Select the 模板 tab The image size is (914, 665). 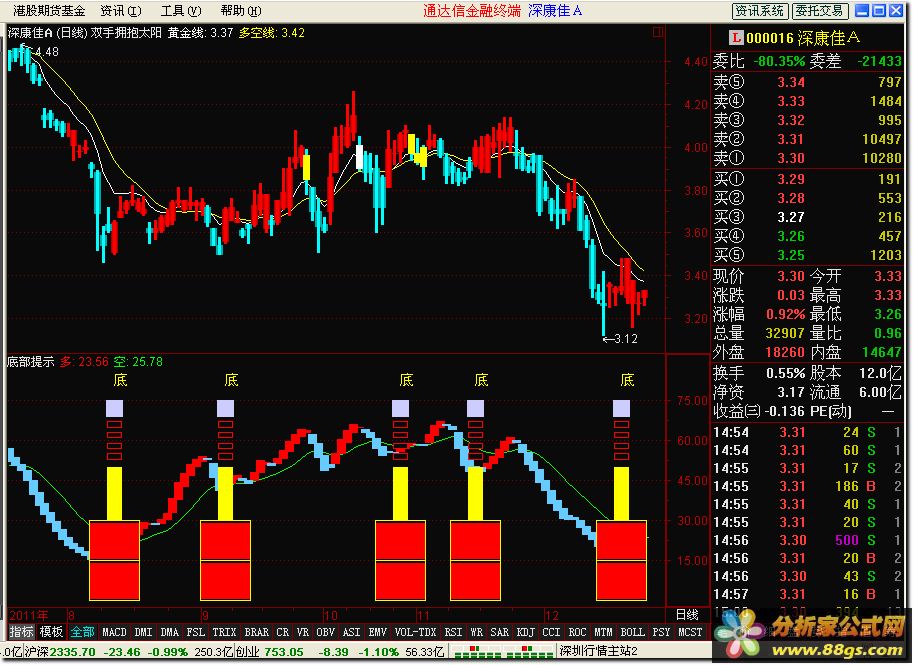[51, 632]
